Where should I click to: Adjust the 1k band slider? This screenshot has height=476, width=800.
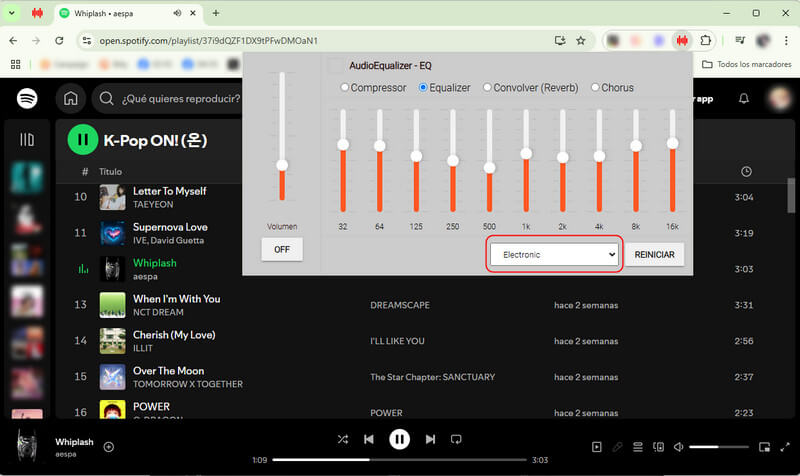[x=526, y=154]
